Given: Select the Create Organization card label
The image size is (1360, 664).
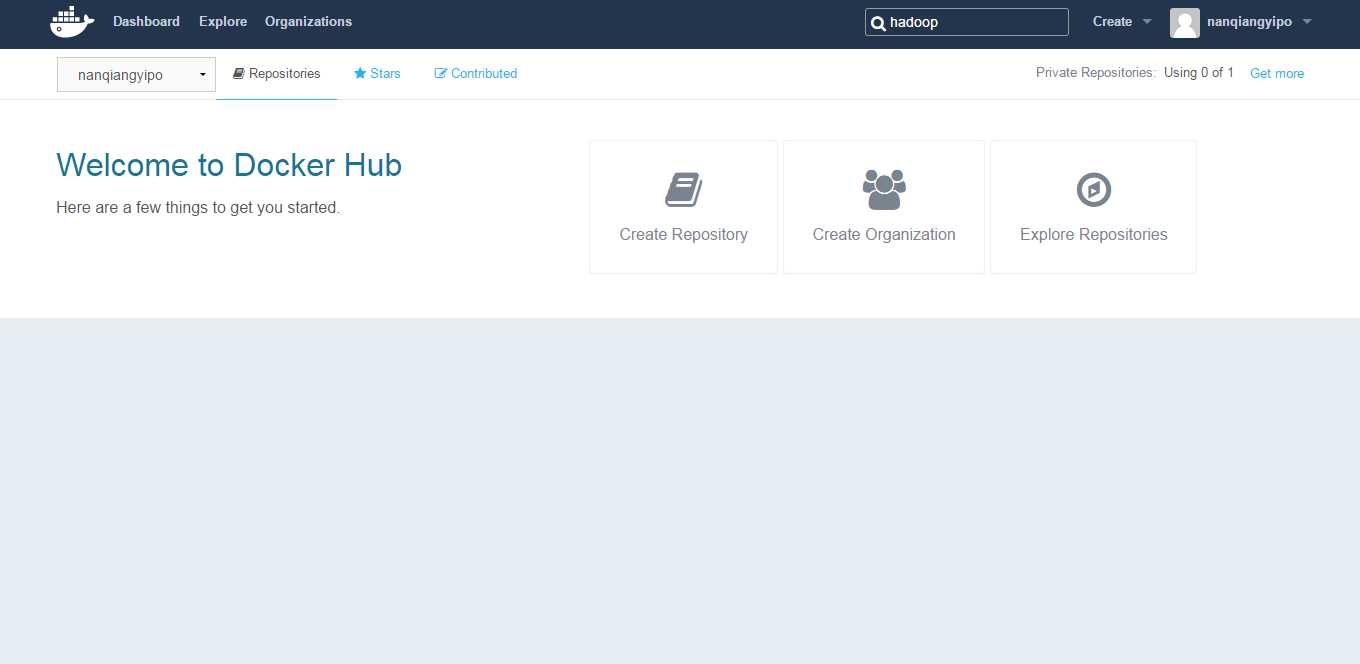Looking at the screenshot, I should click(884, 234).
